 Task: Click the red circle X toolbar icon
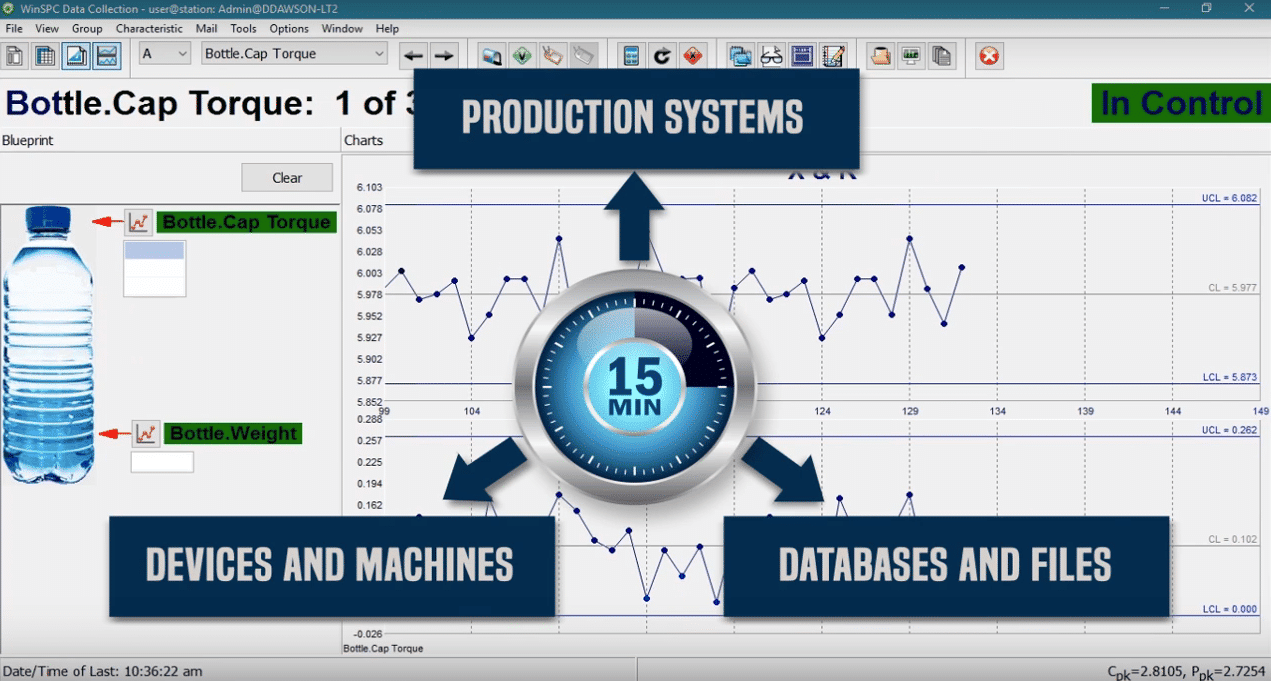pos(989,55)
